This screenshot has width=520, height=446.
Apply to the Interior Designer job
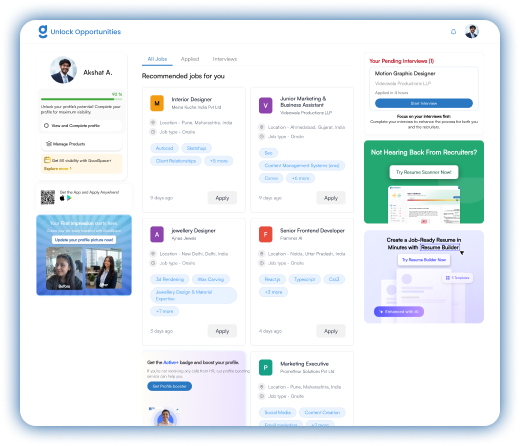[x=222, y=198]
